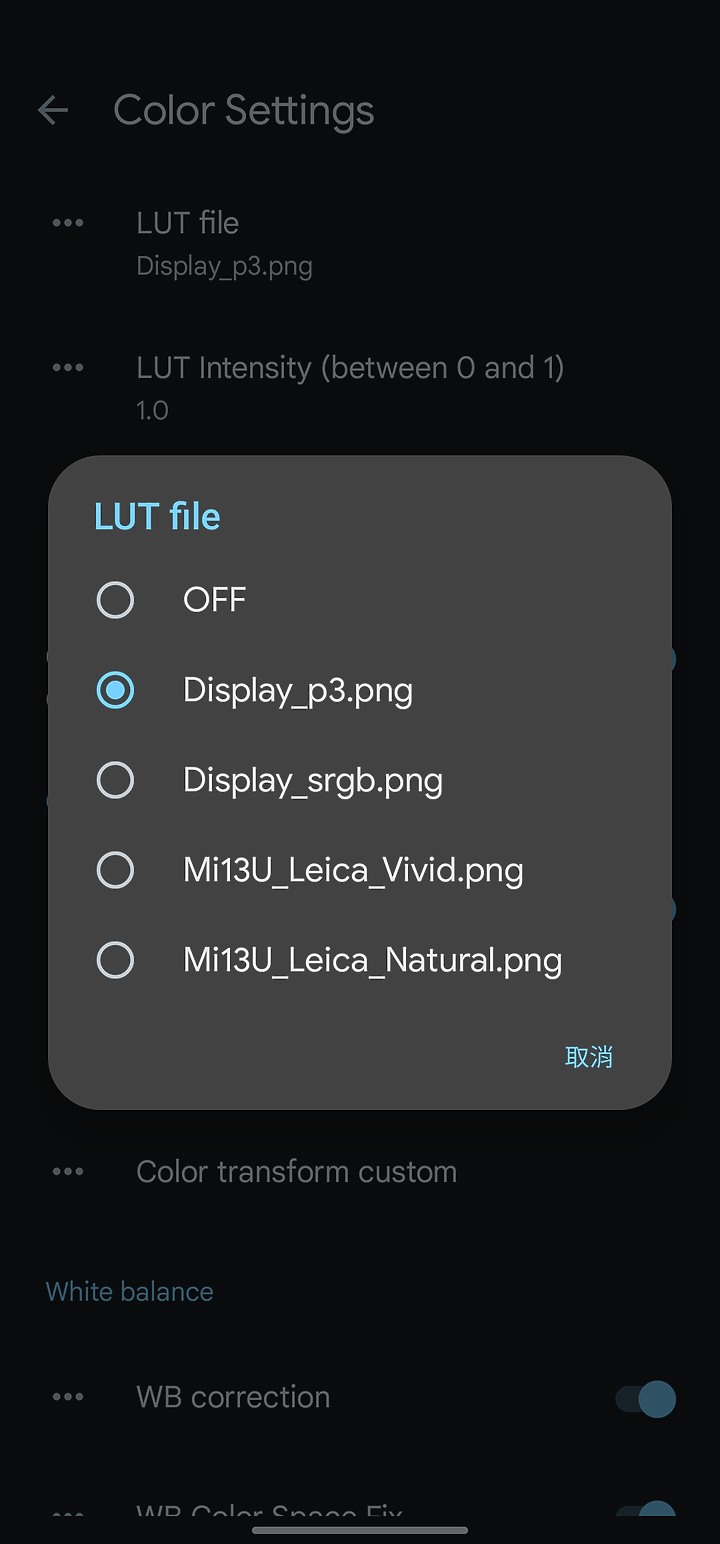Open the LUT file setting row
The image size is (720, 1544).
click(x=360, y=243)
